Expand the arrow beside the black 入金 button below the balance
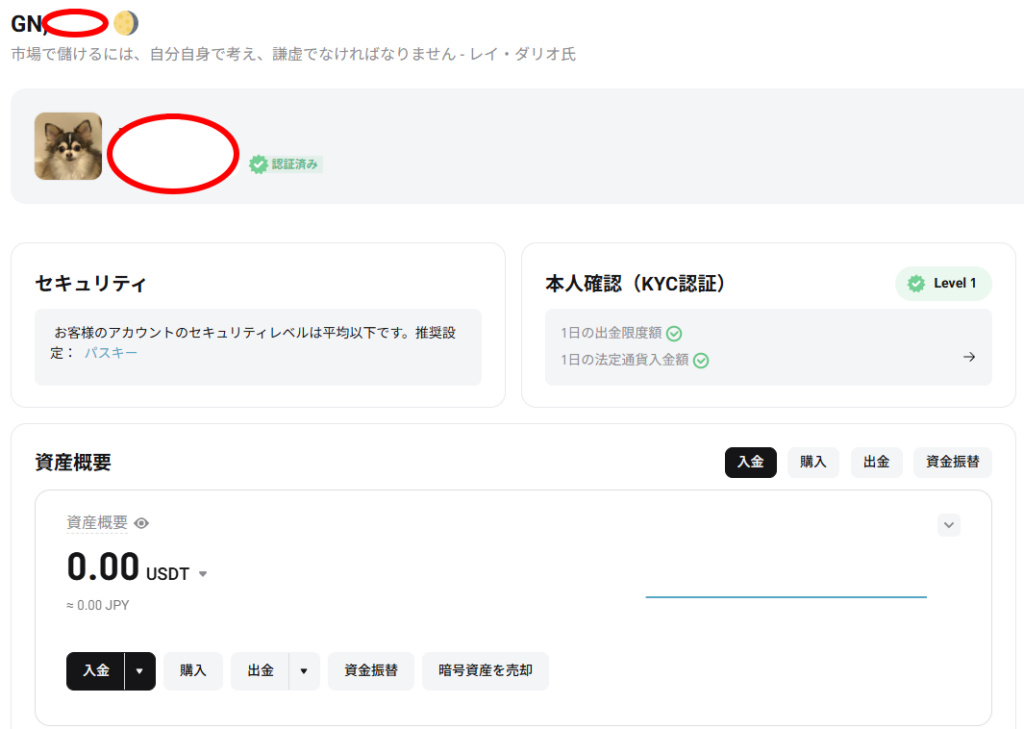1024x729 pixels. pyautogui.click(x=140, y=671)
